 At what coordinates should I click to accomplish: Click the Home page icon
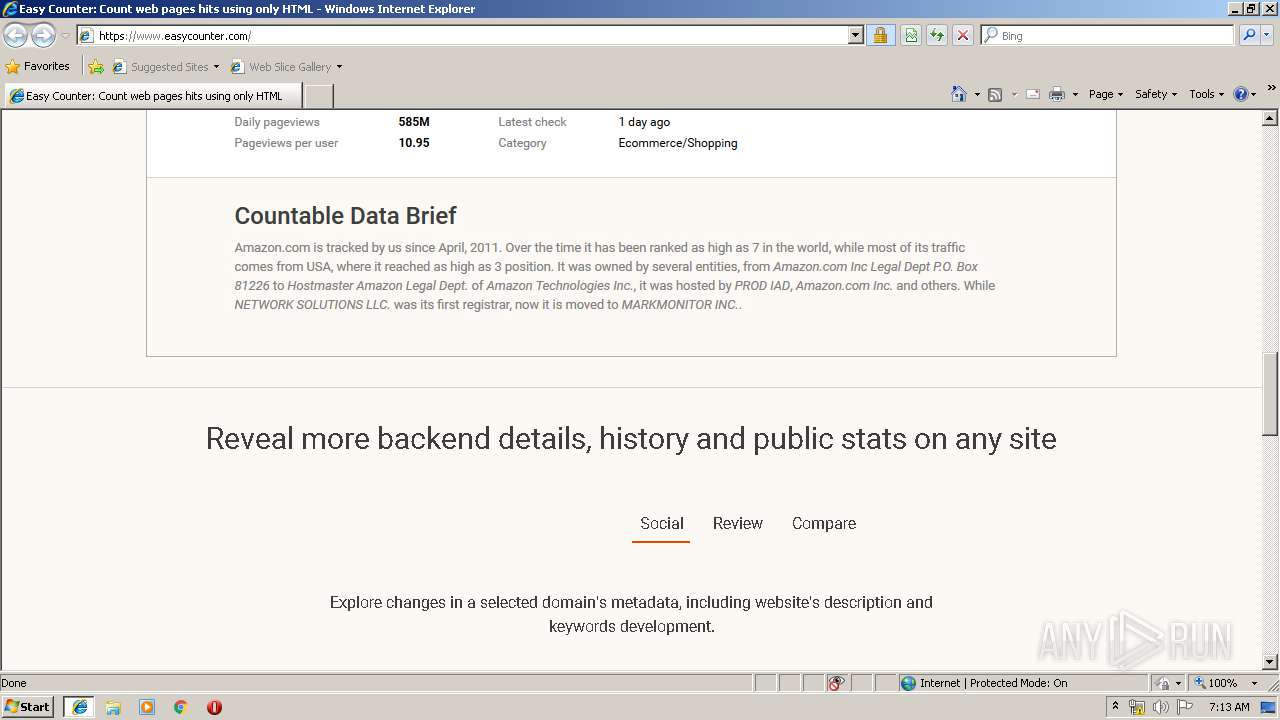point(959,94)
